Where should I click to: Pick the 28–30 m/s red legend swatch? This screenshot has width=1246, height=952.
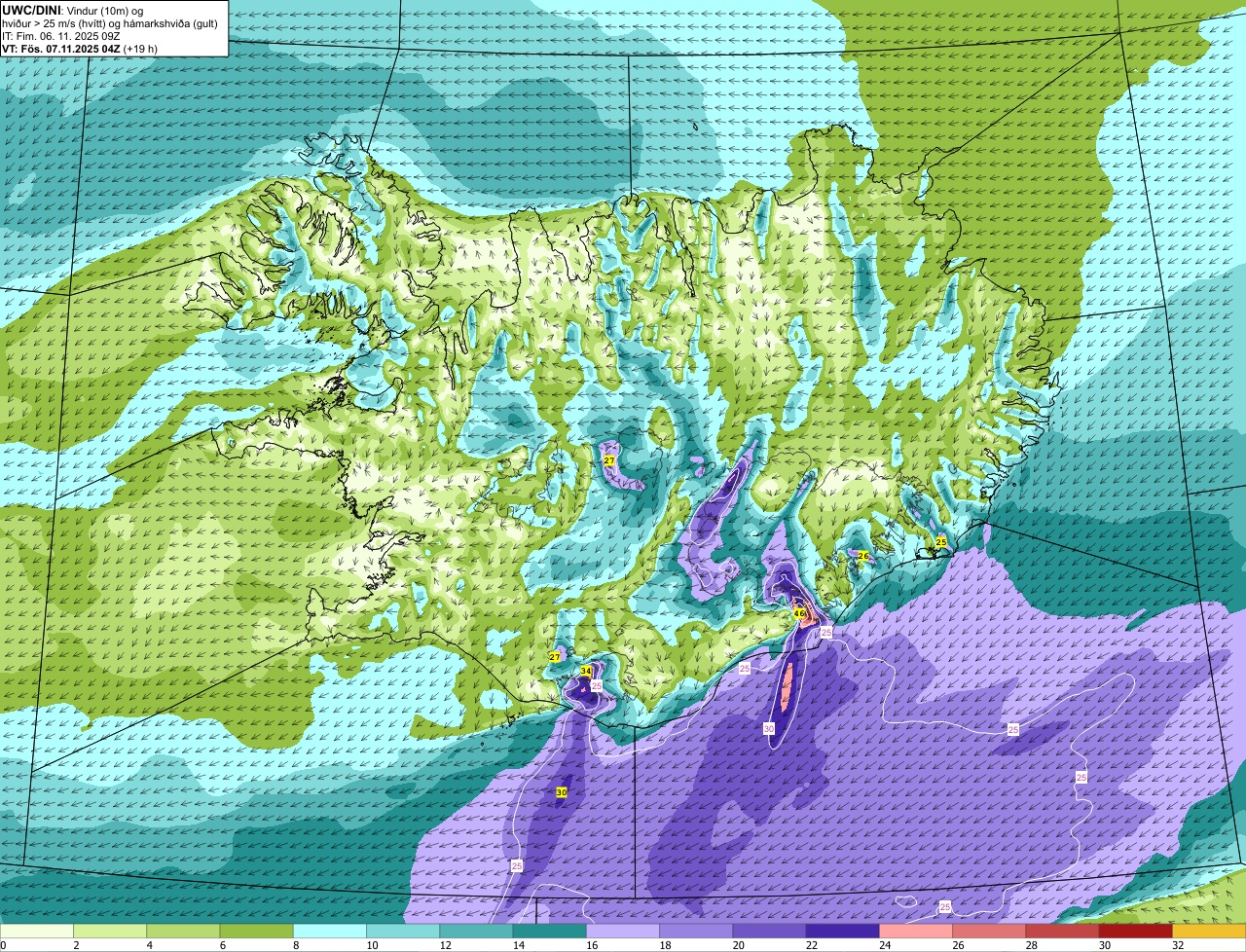1063,932
